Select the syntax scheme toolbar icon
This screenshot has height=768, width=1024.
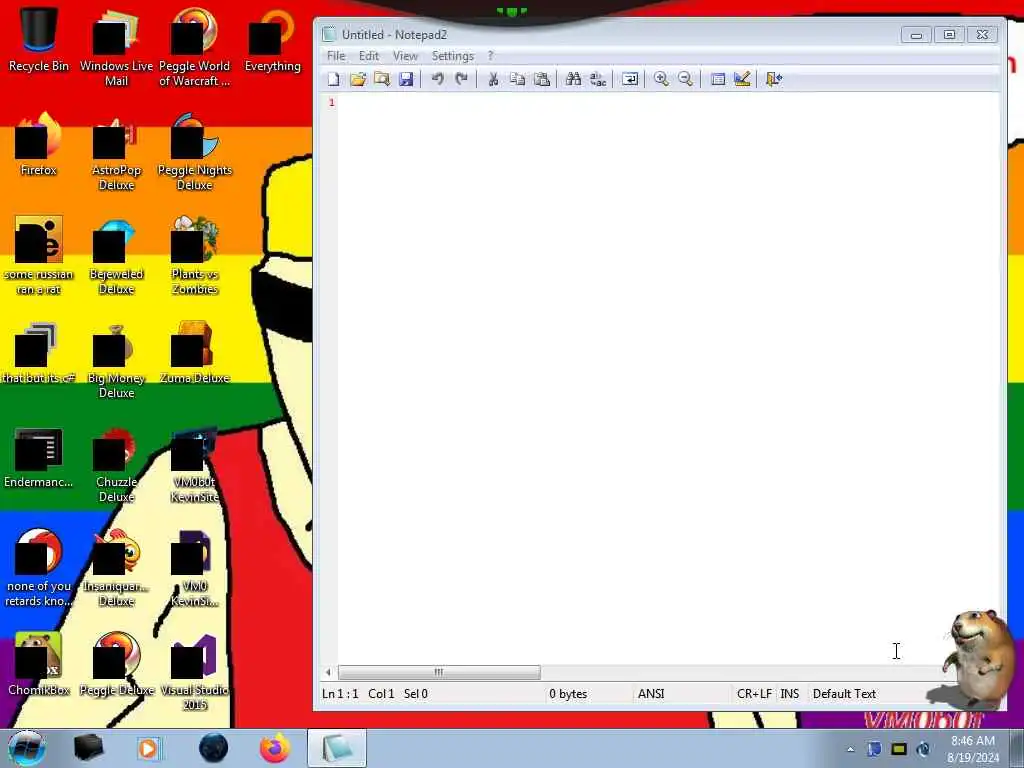pos(718,79)
